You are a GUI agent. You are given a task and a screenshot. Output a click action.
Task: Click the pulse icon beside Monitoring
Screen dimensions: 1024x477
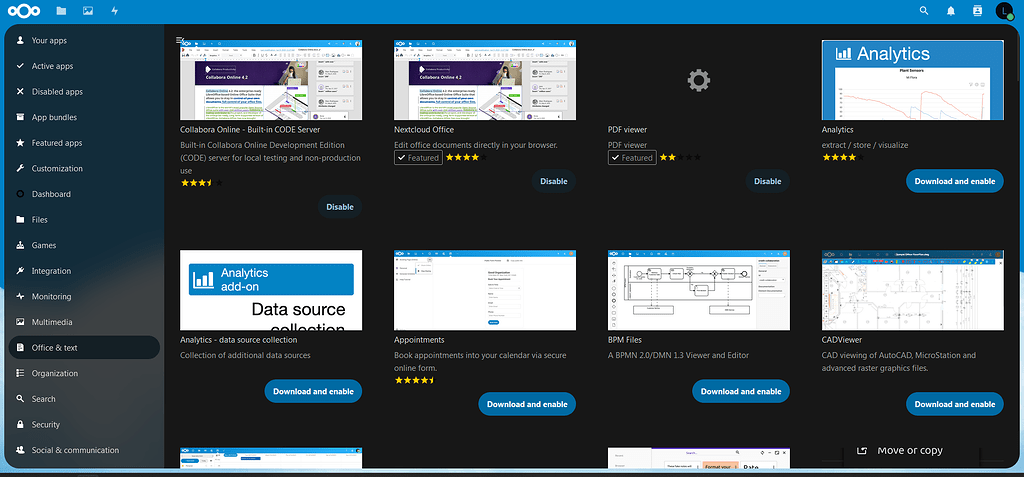20,297
